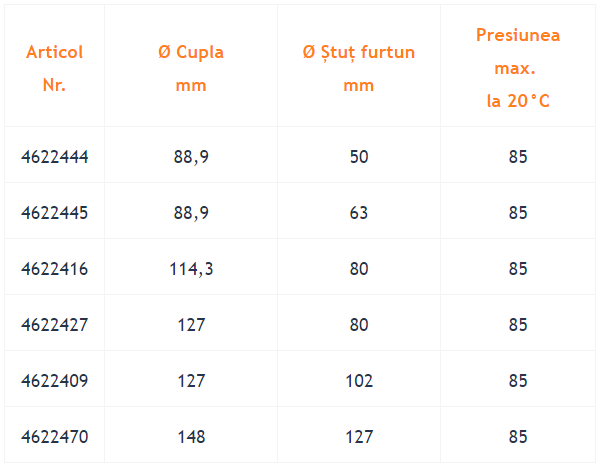This screenshot has height=472, width=607.
Task: Select the Ø Cupla mm header
Action: pyautogui.click(x=191, y=68)
